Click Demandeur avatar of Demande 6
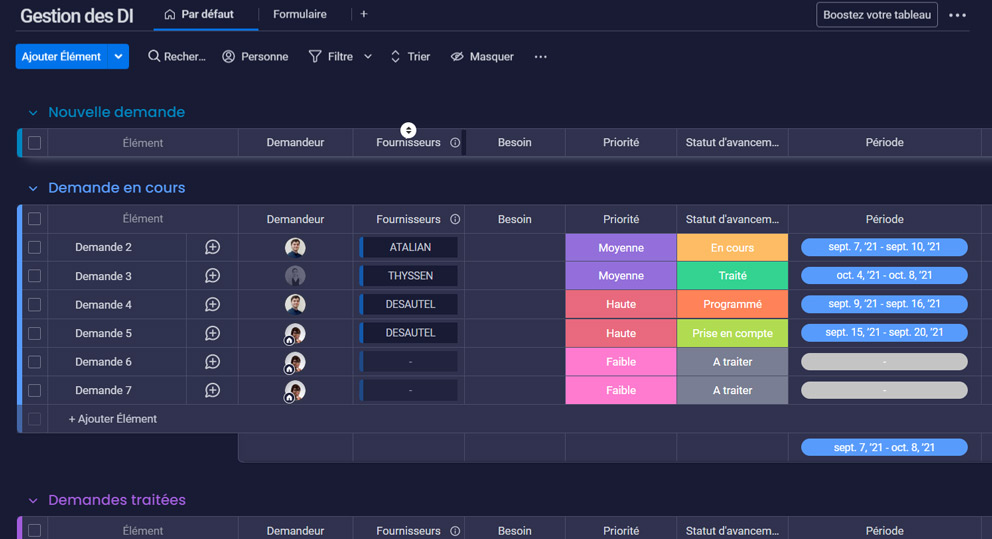Image resolution: width=992 pixels, height=539 pixels. (295, 362)
